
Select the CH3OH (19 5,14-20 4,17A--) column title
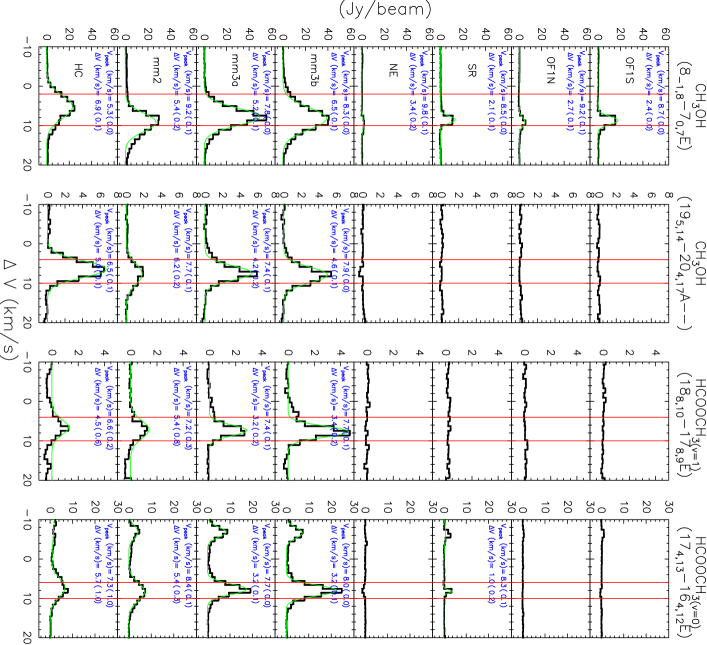pos(692,263)
